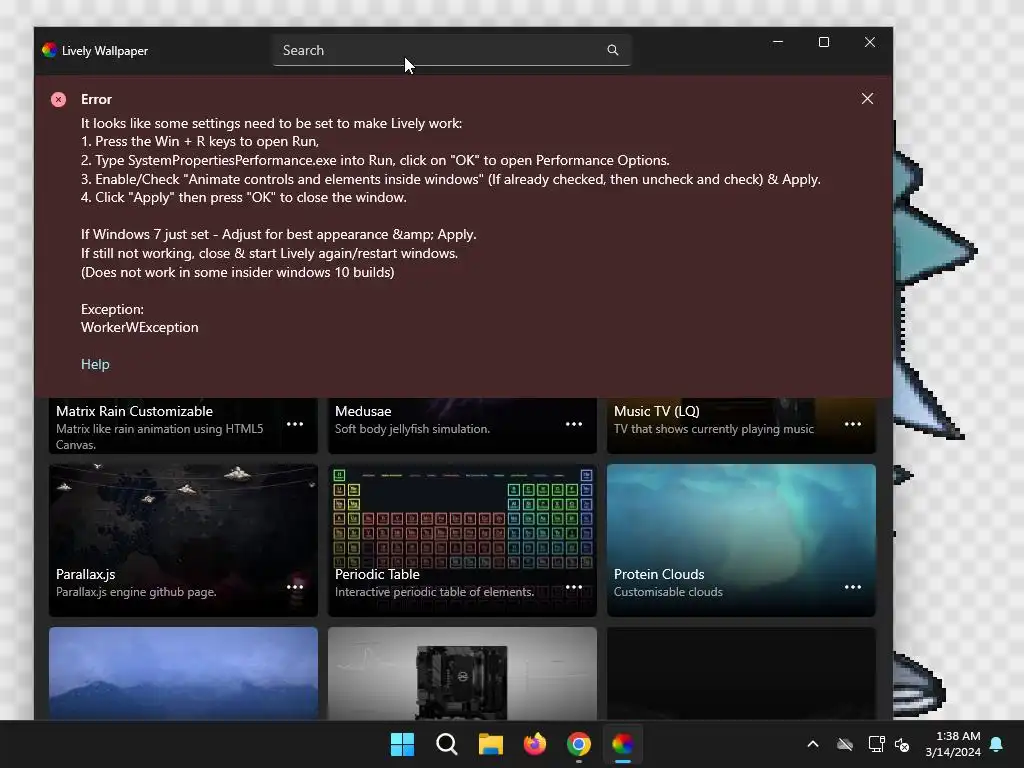Click the OneDrive cloud tray icon
The image size is (1024, 768).
point(845,744)
